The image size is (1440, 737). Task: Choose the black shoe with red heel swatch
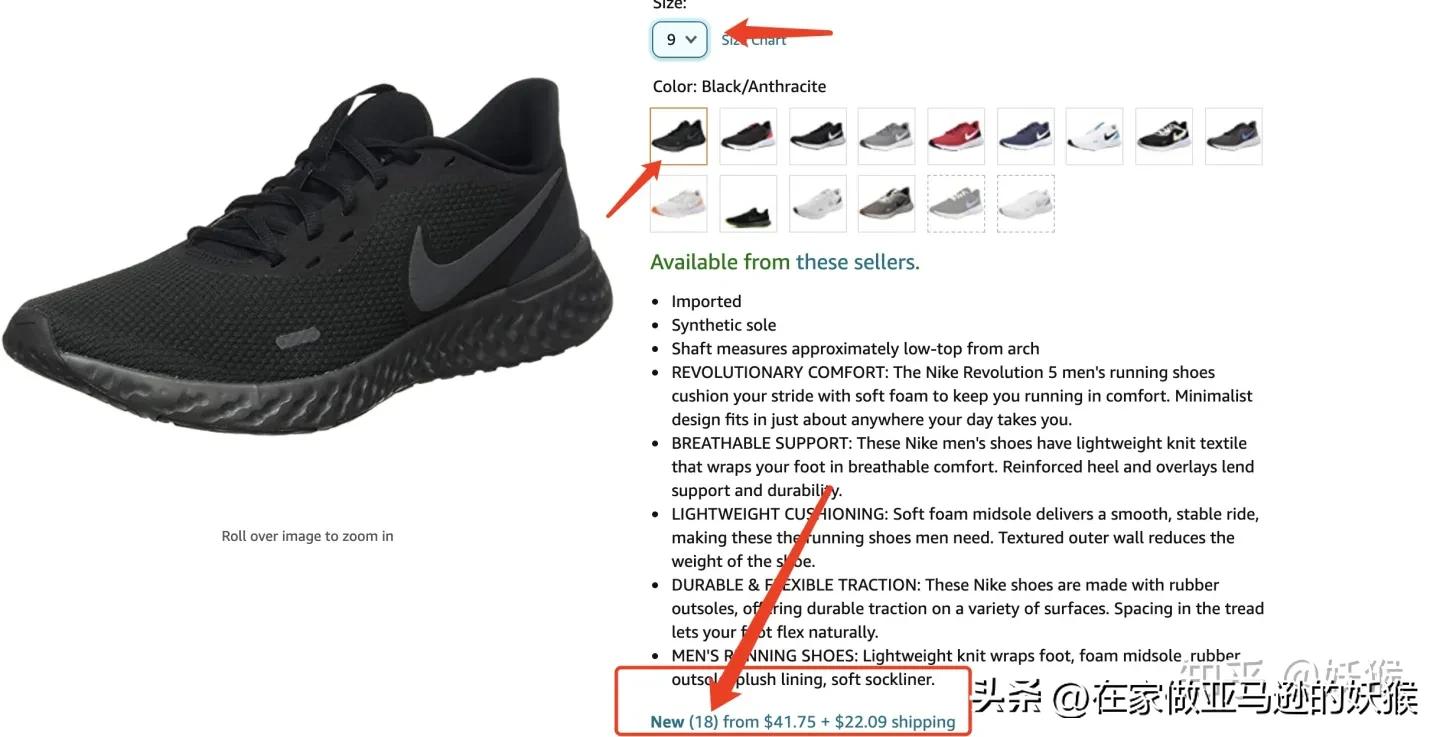(x=748, y=136)
